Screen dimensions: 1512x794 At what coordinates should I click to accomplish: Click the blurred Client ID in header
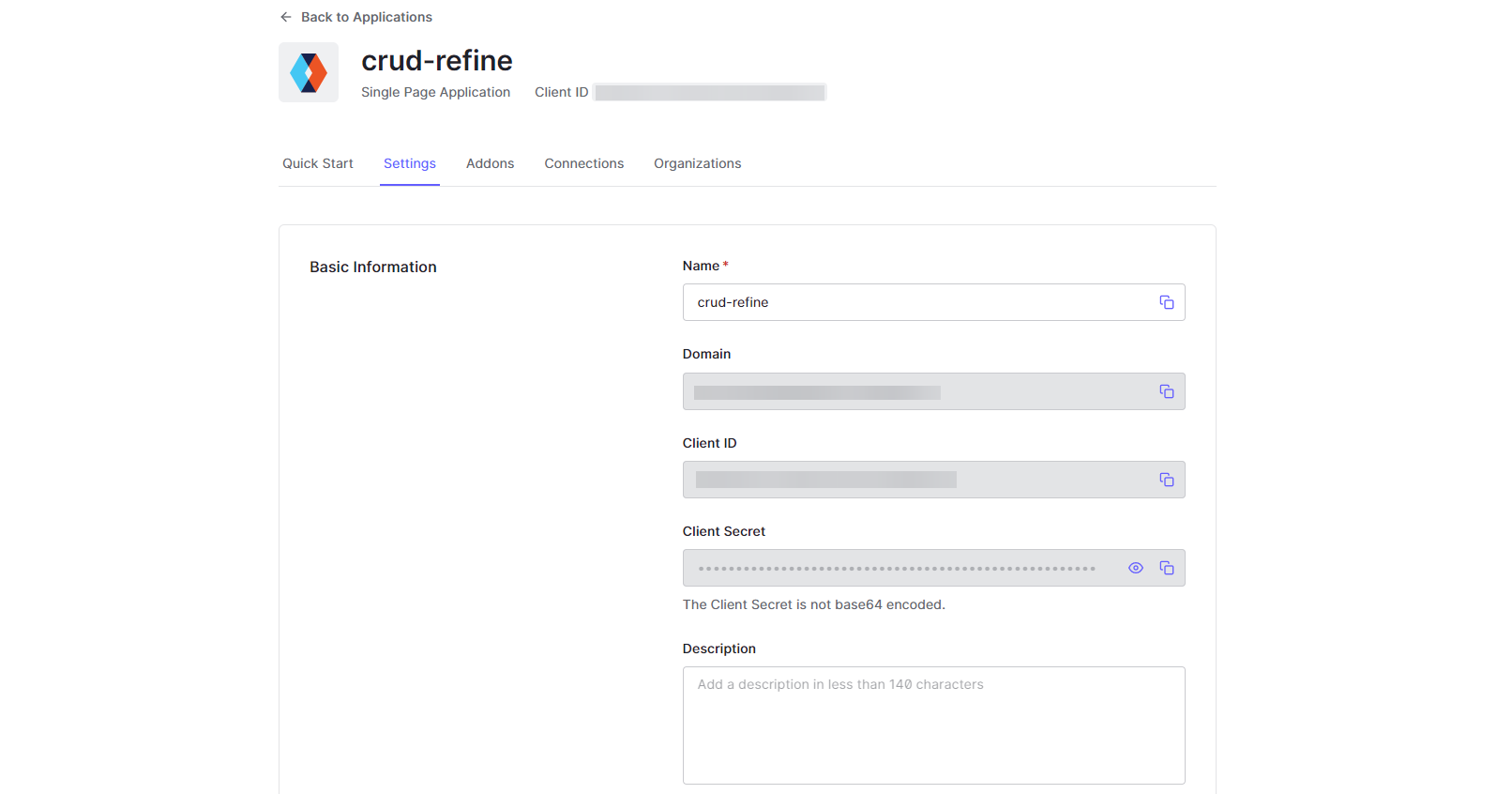pyautogui.click(x=710, y=92)
